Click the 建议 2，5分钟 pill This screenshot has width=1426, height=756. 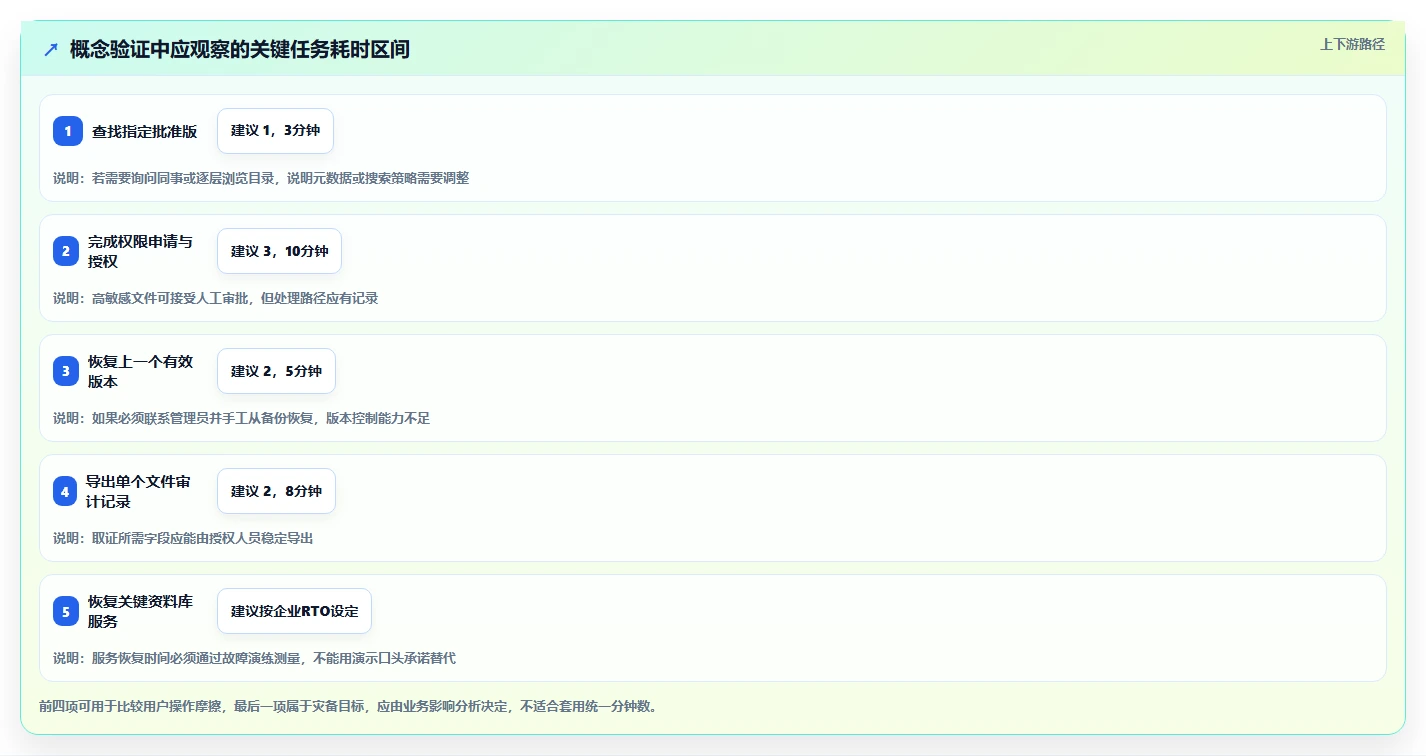point(276,371)
